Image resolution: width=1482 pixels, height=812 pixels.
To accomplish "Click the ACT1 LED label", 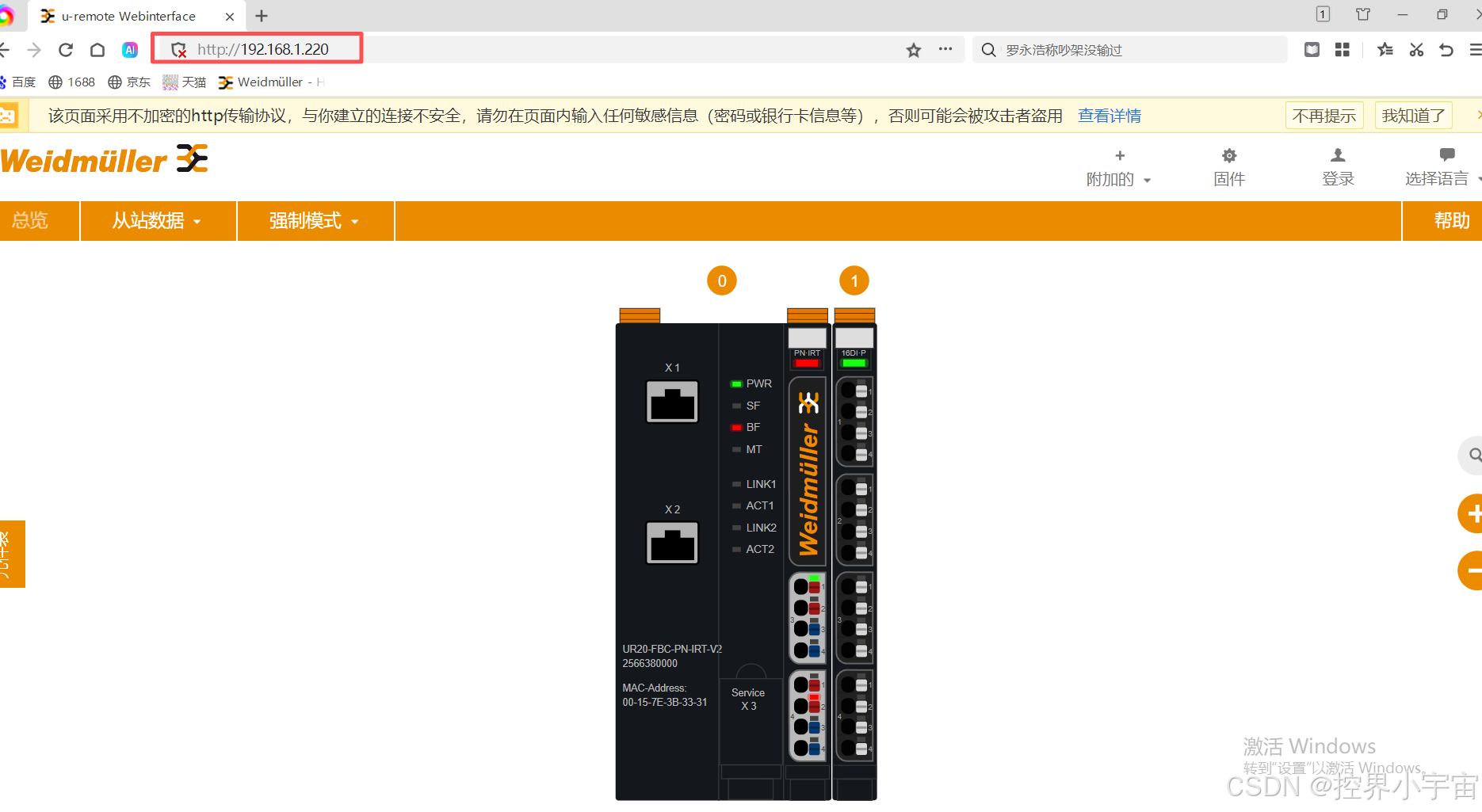I will click(x=760, y=505).
